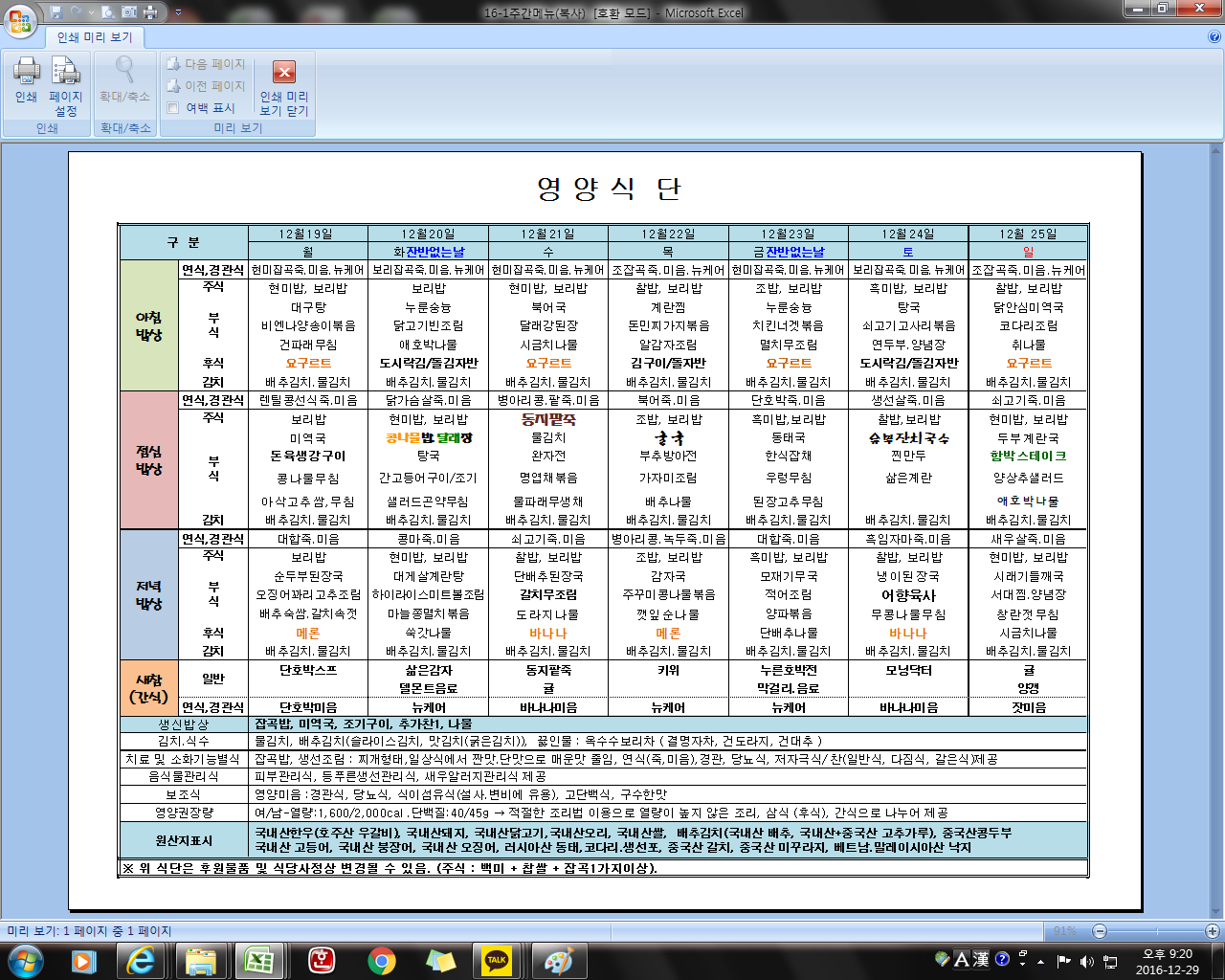The width and height of the screenshot is (1225, 980).
Task: Open the Windows Start menu
Action: tap(25, 960)
